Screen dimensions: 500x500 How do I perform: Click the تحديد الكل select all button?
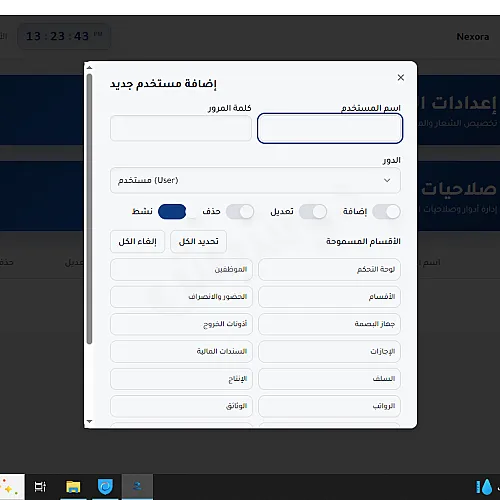[x=199, y=241]
